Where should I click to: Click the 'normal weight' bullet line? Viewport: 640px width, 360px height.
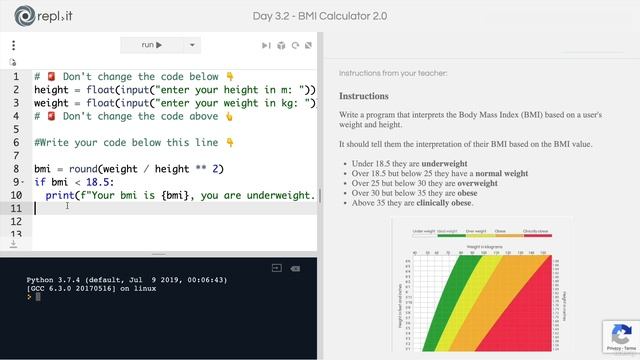pos(440,173)
